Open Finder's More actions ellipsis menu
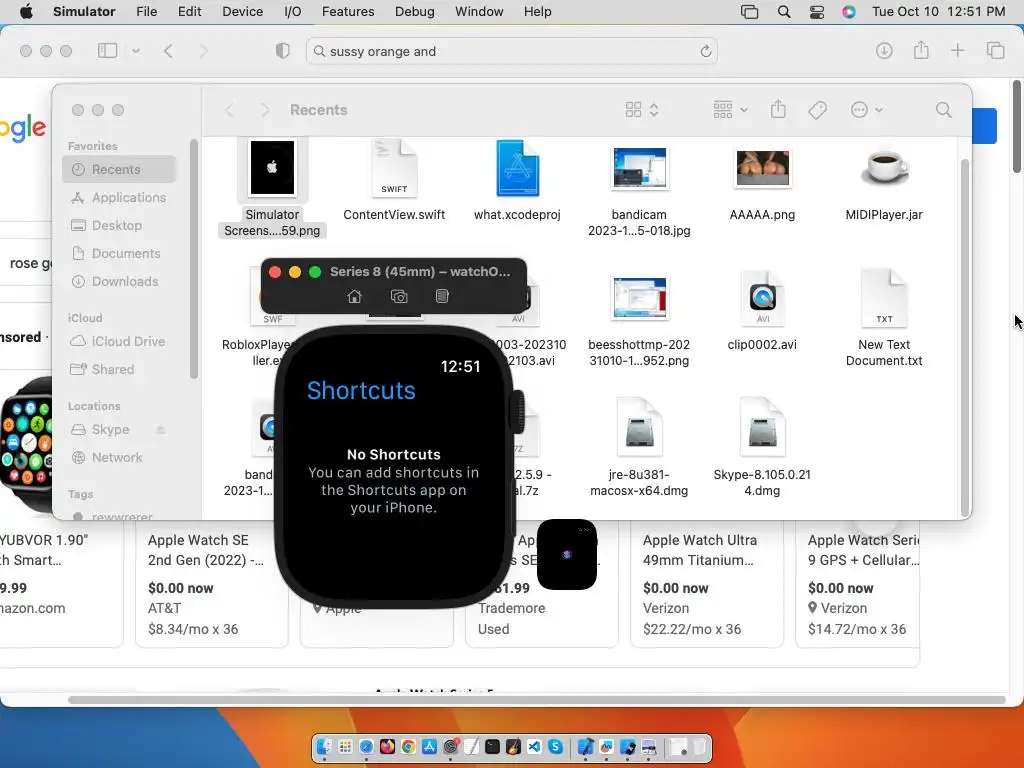1024x768 pixels. pos(866,110)
